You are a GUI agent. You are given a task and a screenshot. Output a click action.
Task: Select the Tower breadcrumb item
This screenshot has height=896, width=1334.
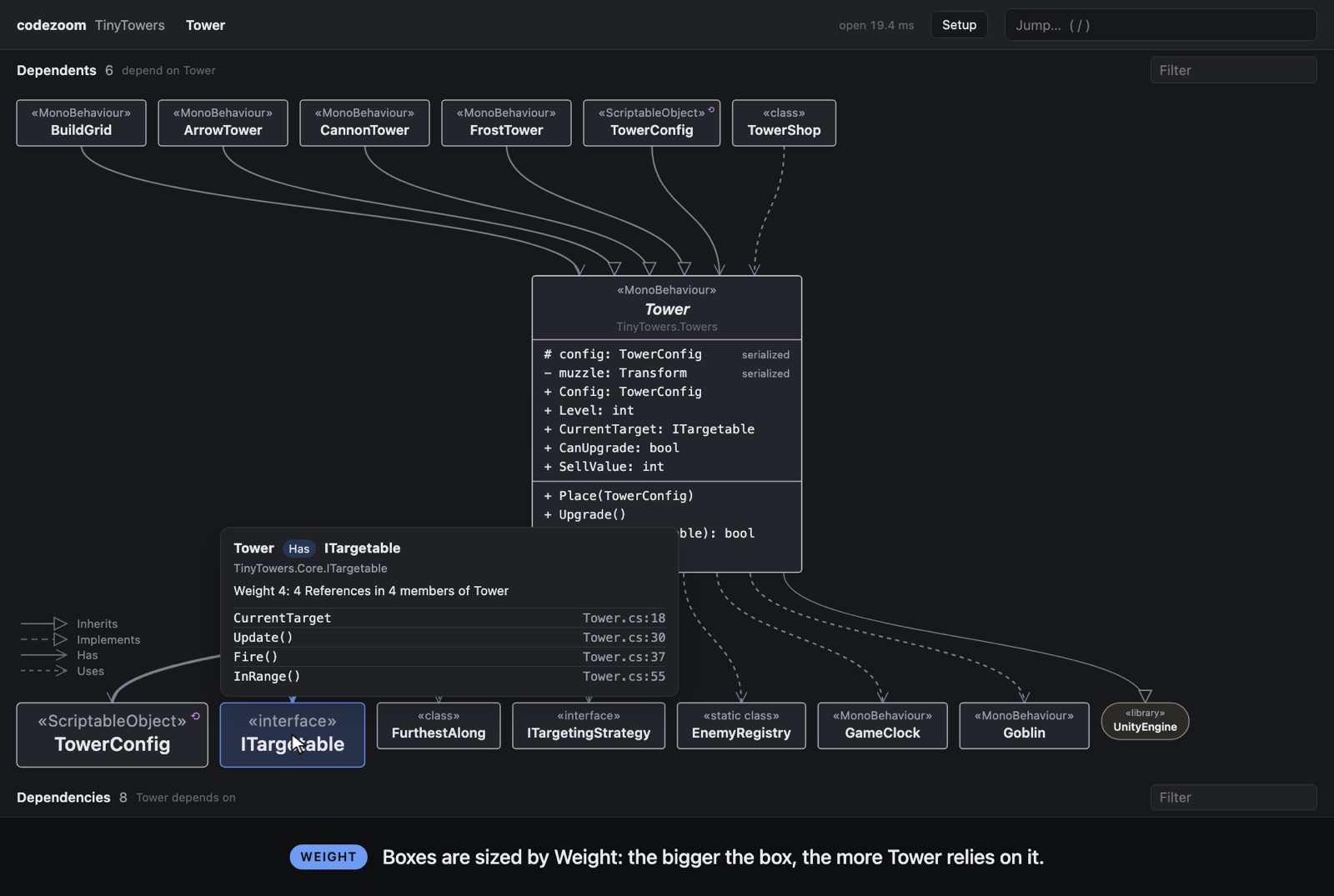(x=205, y=25)
